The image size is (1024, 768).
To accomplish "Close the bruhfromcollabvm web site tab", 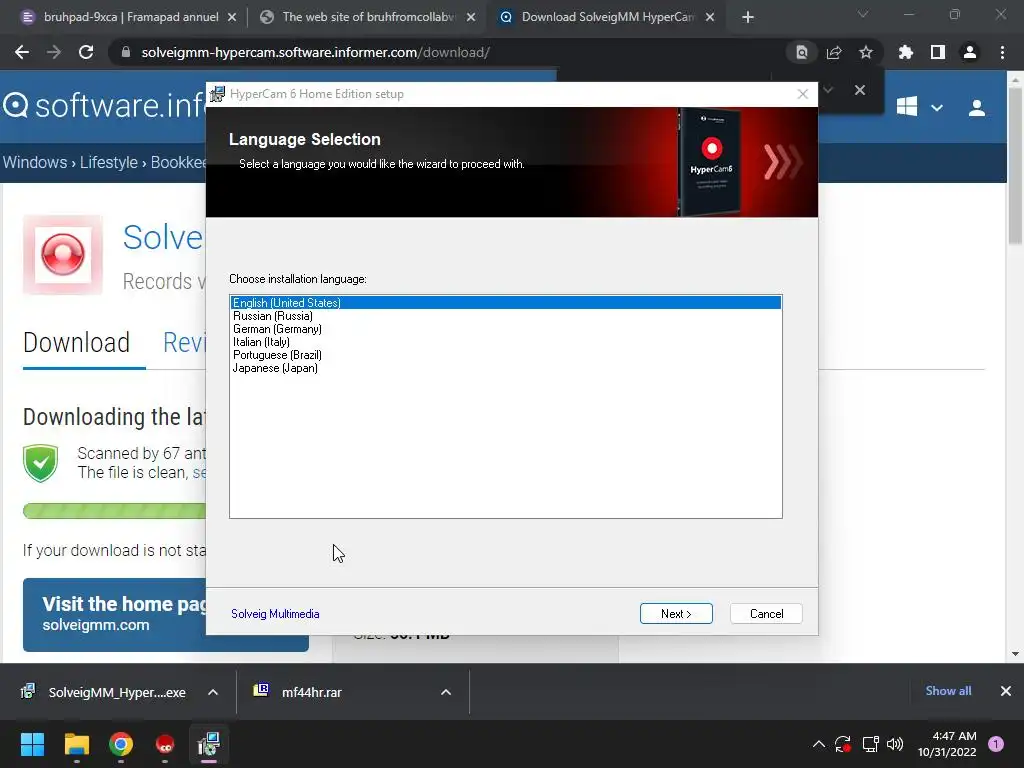I will coord(471,18).
